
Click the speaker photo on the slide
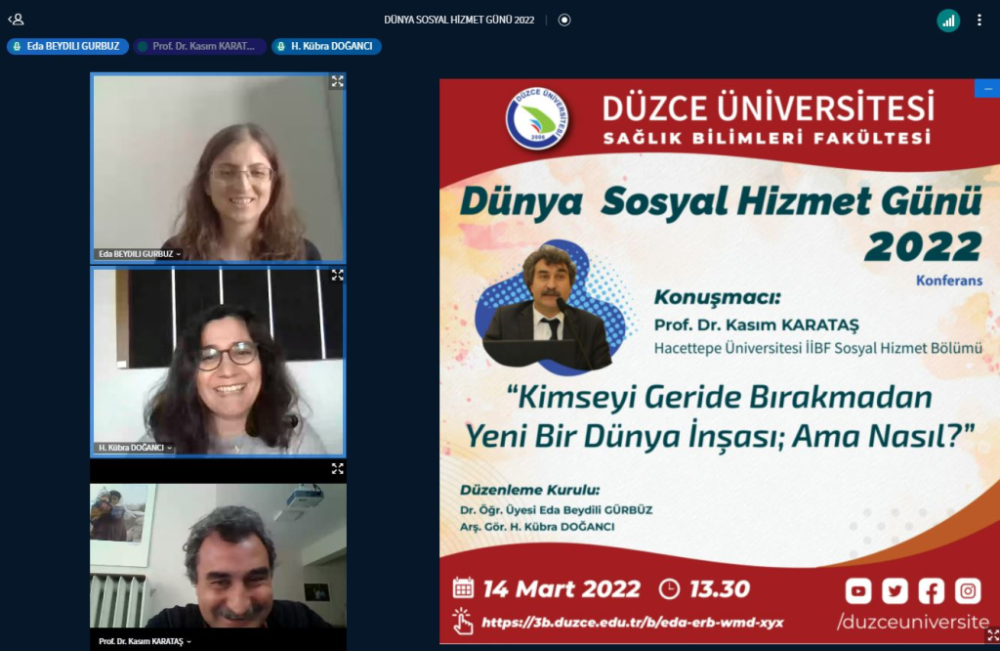click(549, 308)
